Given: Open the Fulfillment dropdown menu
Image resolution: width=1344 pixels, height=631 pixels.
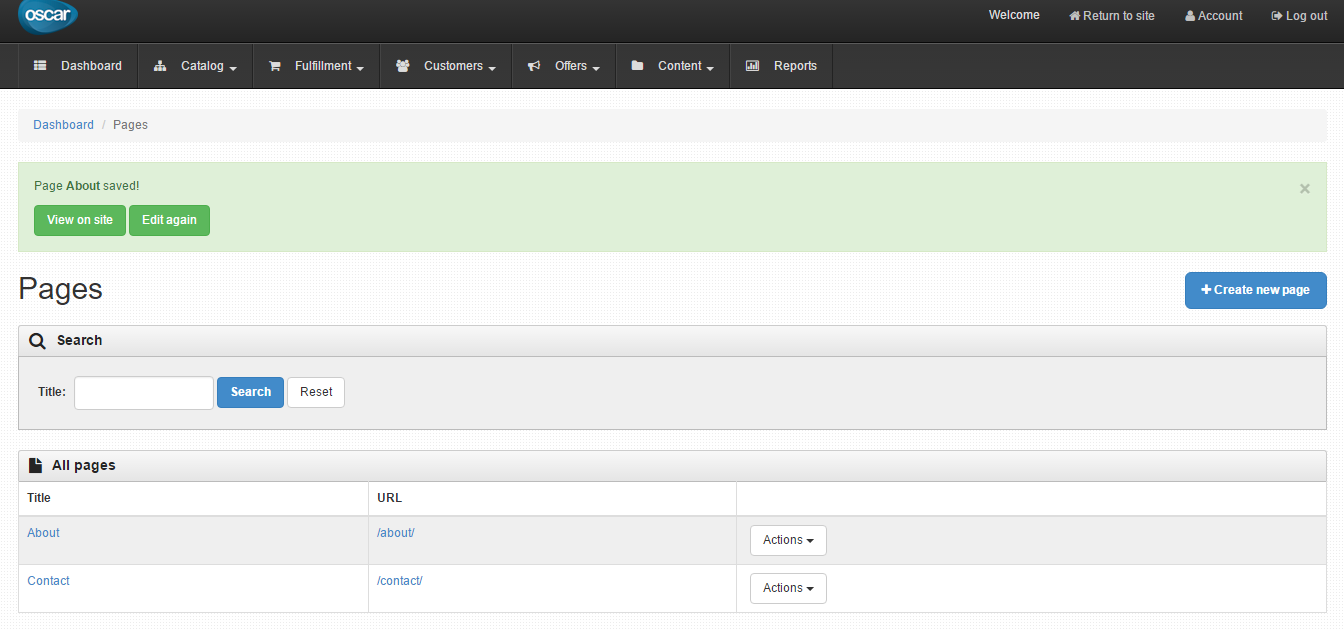Looking at the screenshot, I should (x=316, y=66).
